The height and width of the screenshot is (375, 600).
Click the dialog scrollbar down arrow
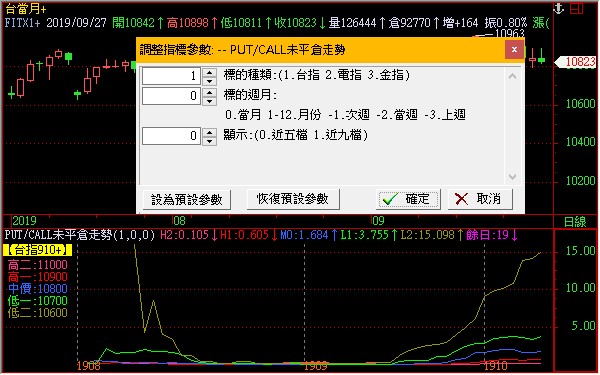[512, 177]
